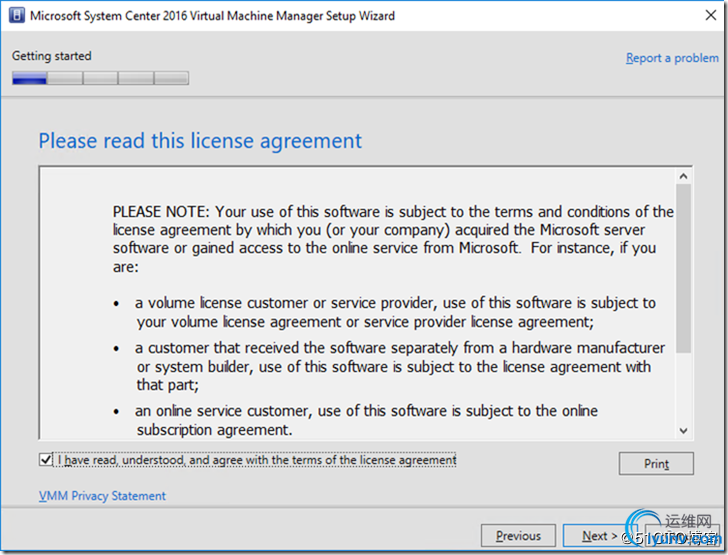728x555 pixels.
Task: Open the VMM Privacy Statement link
Action: (x=102, y=496)
